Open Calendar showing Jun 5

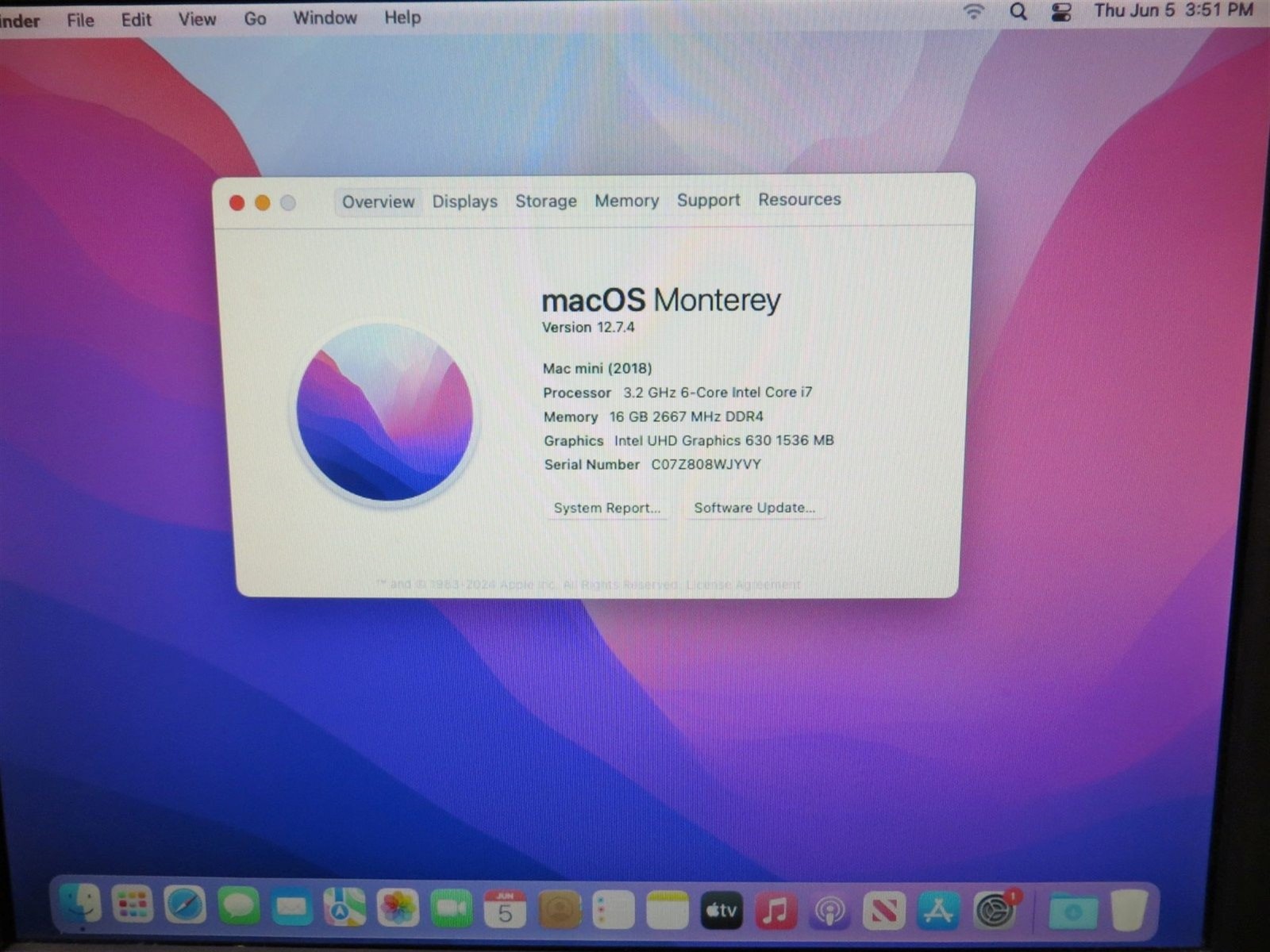(505, 908)
